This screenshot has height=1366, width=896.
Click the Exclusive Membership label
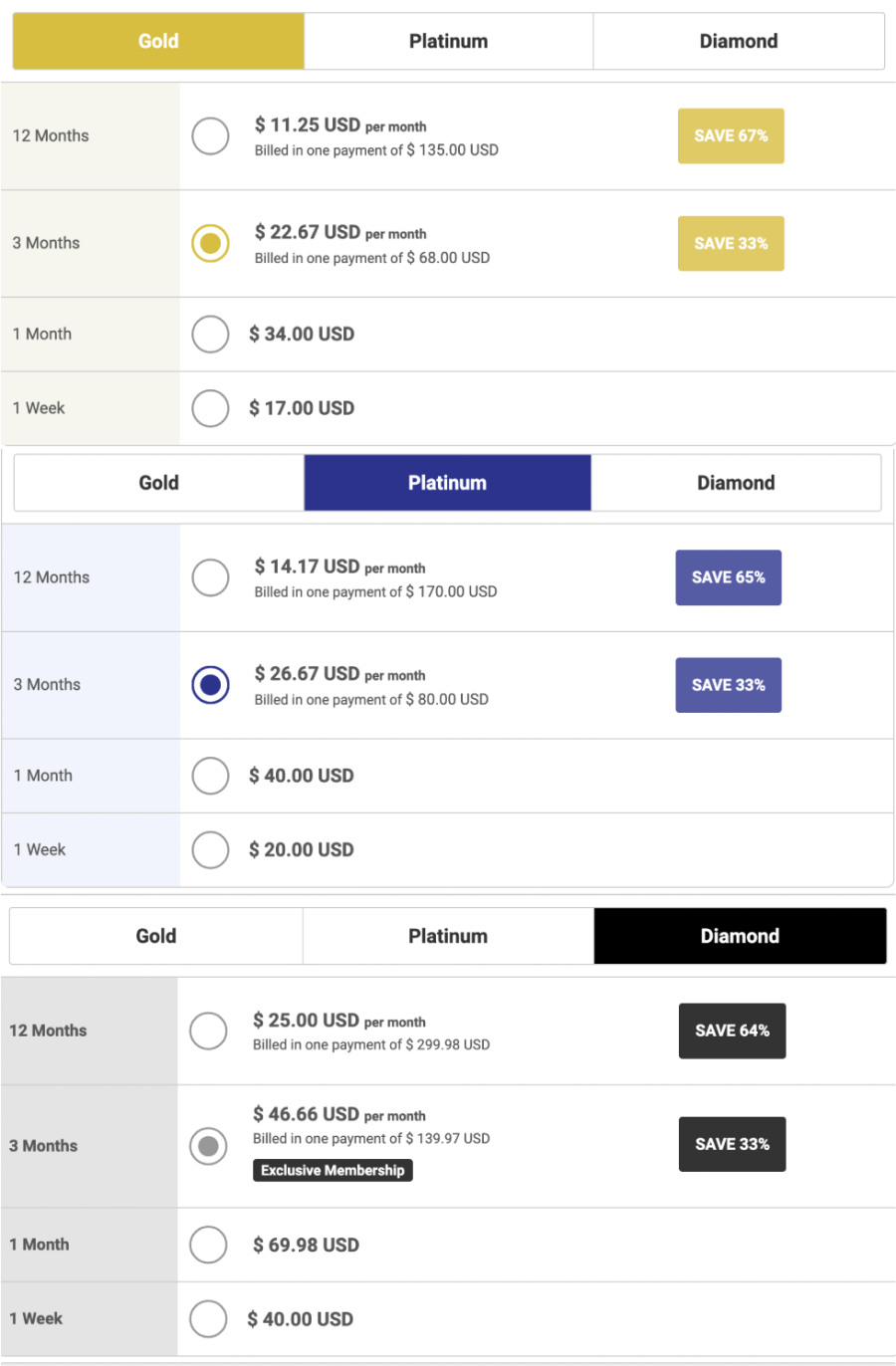[333, 1171]
